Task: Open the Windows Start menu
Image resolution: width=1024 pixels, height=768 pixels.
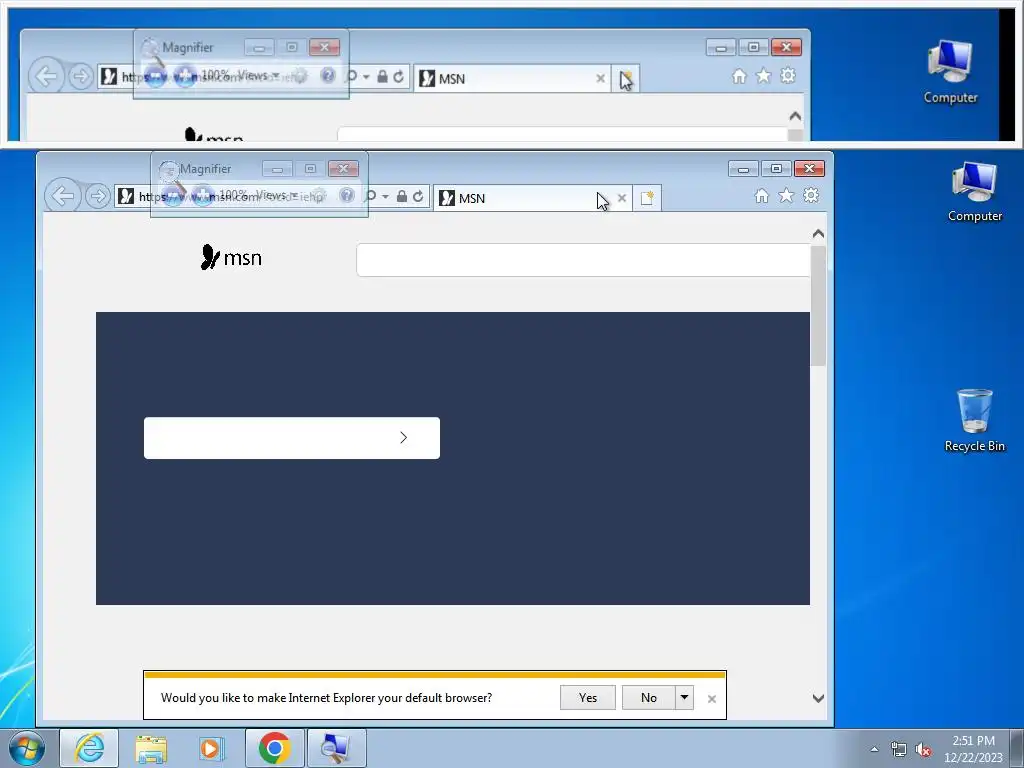Action: pyautogui.click(x=27, y=748)
